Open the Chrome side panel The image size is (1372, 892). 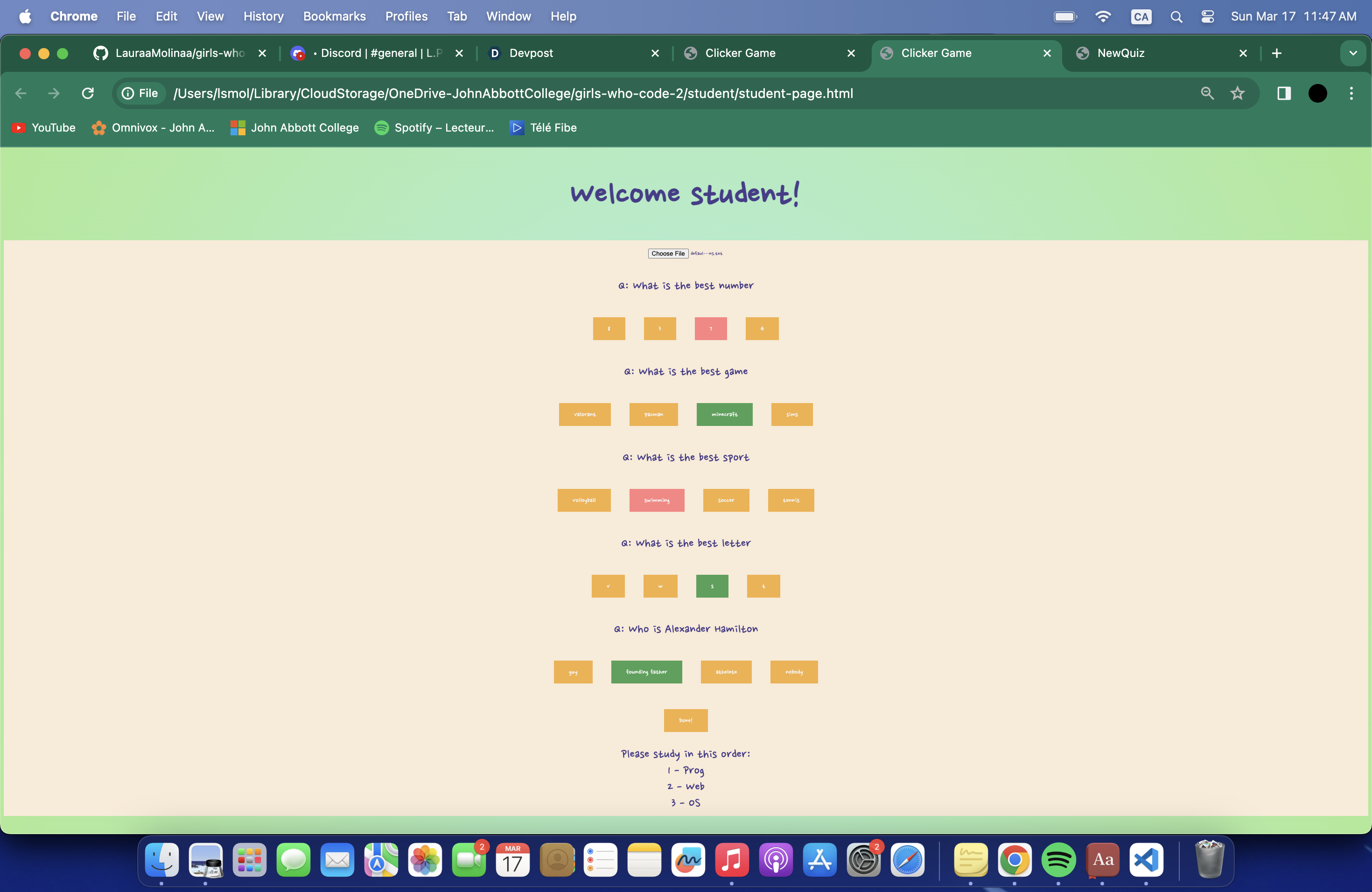point(1284,93)
